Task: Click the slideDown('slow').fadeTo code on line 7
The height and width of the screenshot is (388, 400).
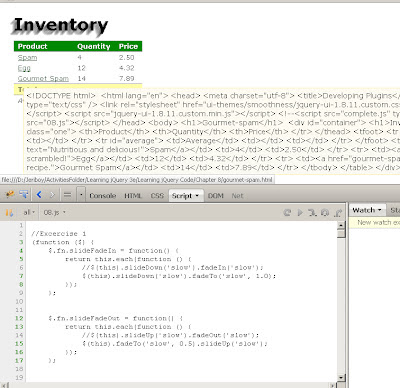Action: point(179,276)
